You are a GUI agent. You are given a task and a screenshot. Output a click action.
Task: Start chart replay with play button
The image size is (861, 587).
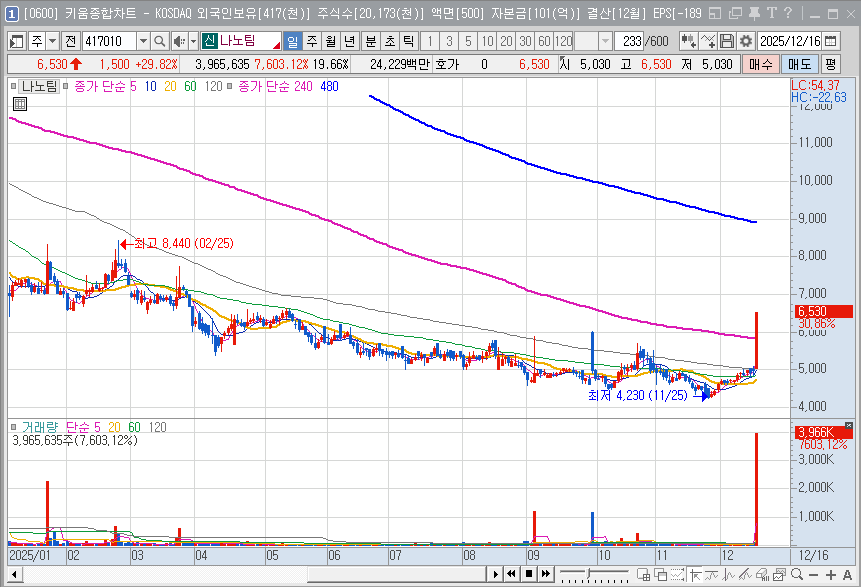coord(495,574)
